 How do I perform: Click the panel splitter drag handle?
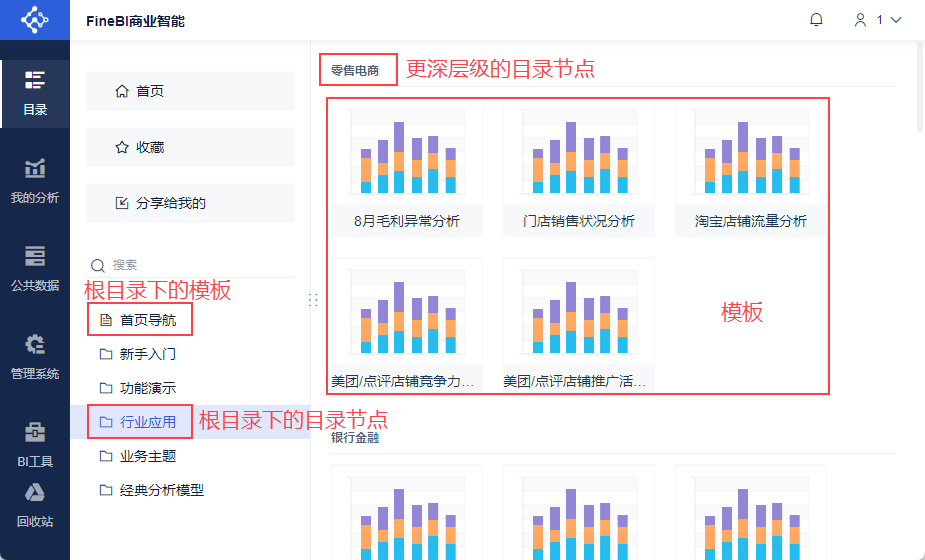click(x=313, y=300)
